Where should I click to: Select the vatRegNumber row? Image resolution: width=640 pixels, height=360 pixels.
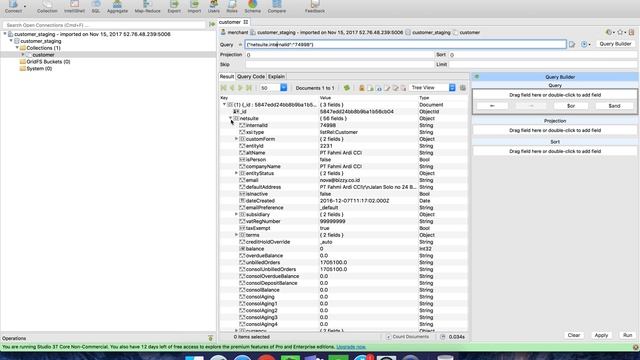click(x=343, y=221)
